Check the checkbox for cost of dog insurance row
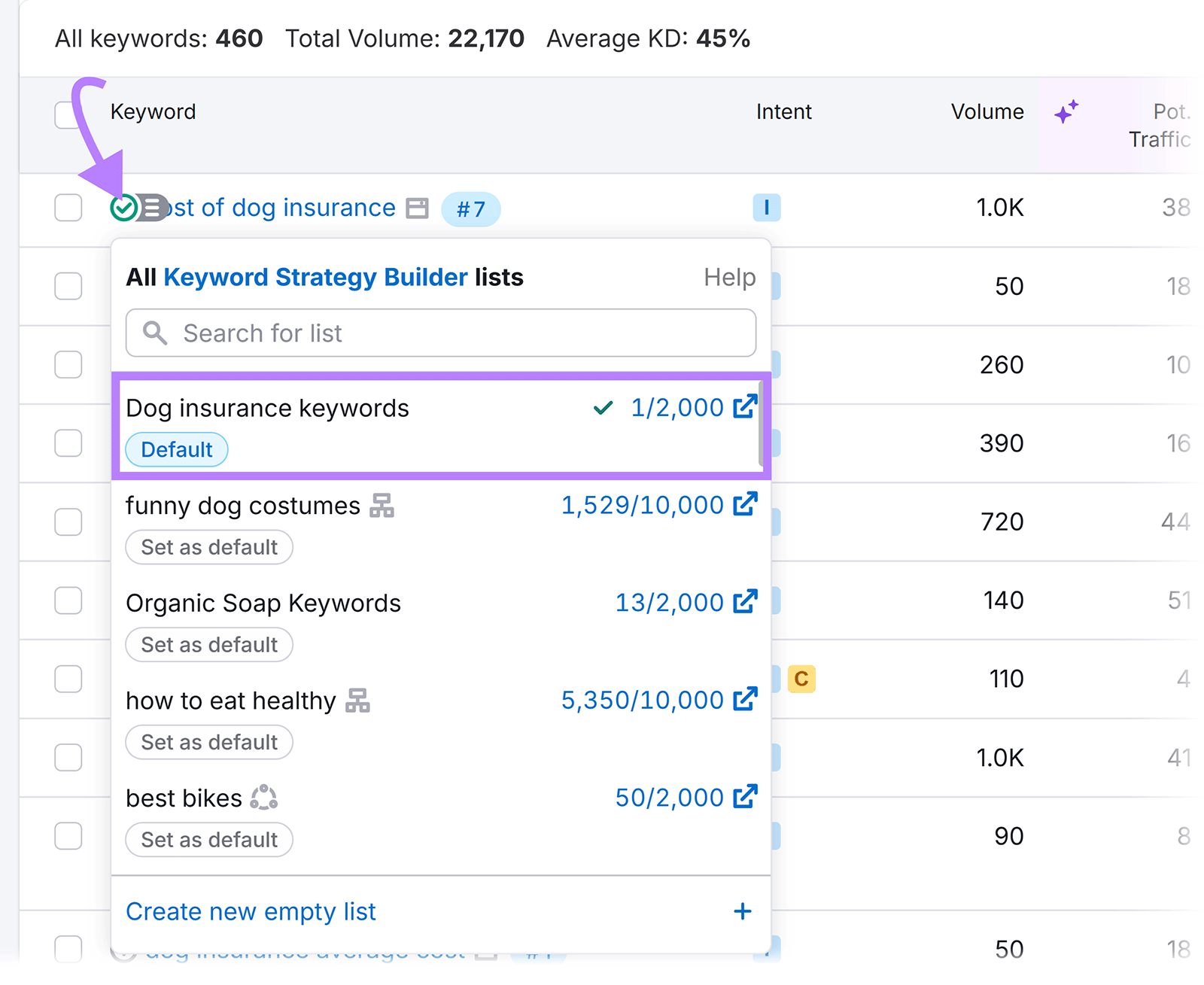The height and width of the screenshot is (985, 1204). pos(67,208)
